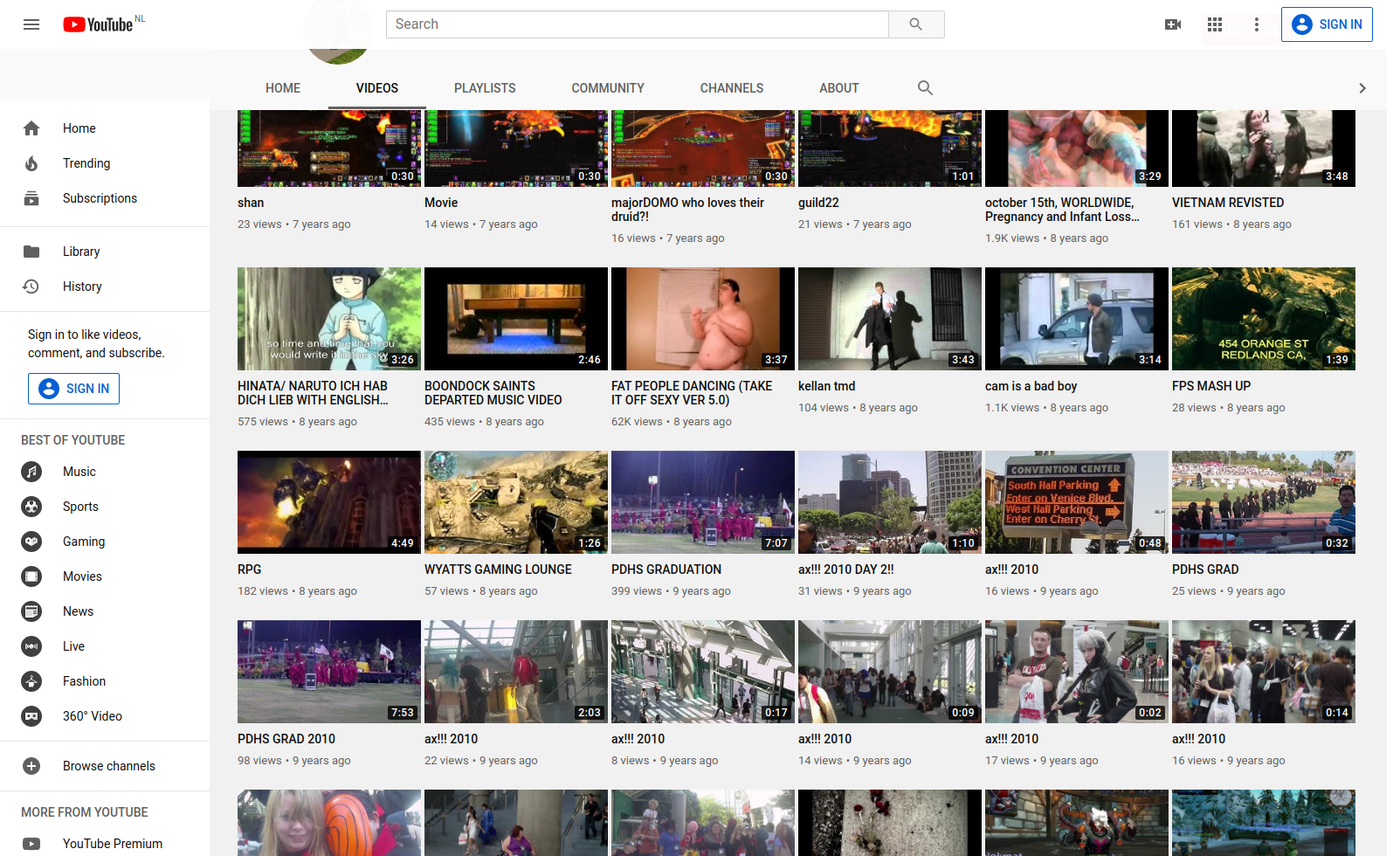
Task: Open the PDHS GRADUATION video thumbnail
Action: click(703, 502)
